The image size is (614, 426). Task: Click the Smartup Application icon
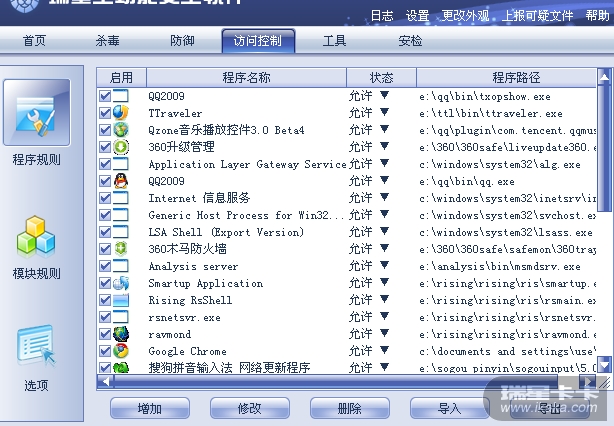pyautogui.click(x=121, y=283)
